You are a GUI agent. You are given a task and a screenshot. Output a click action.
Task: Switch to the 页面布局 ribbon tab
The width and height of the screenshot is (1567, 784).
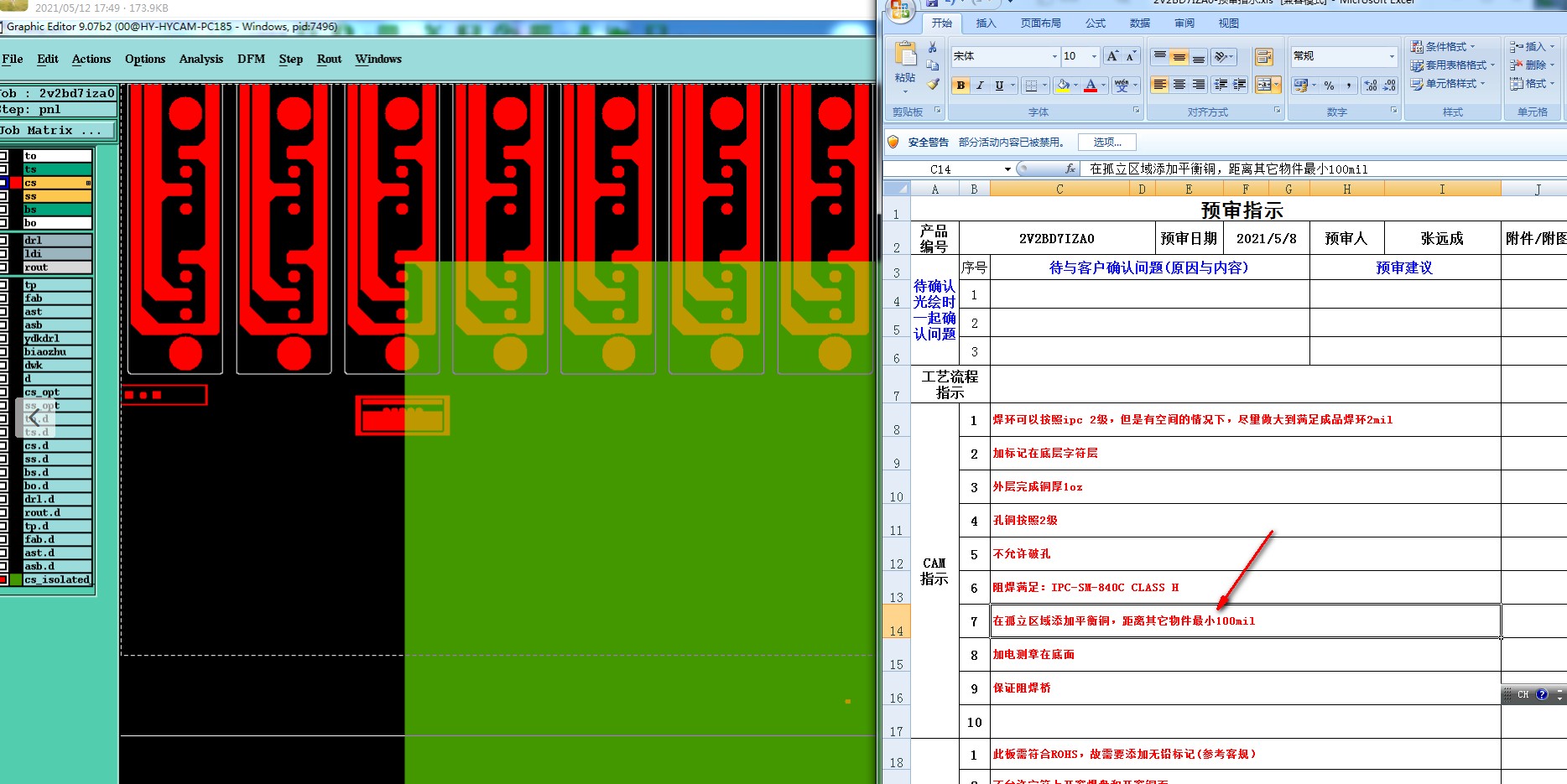pos(1040,23)
